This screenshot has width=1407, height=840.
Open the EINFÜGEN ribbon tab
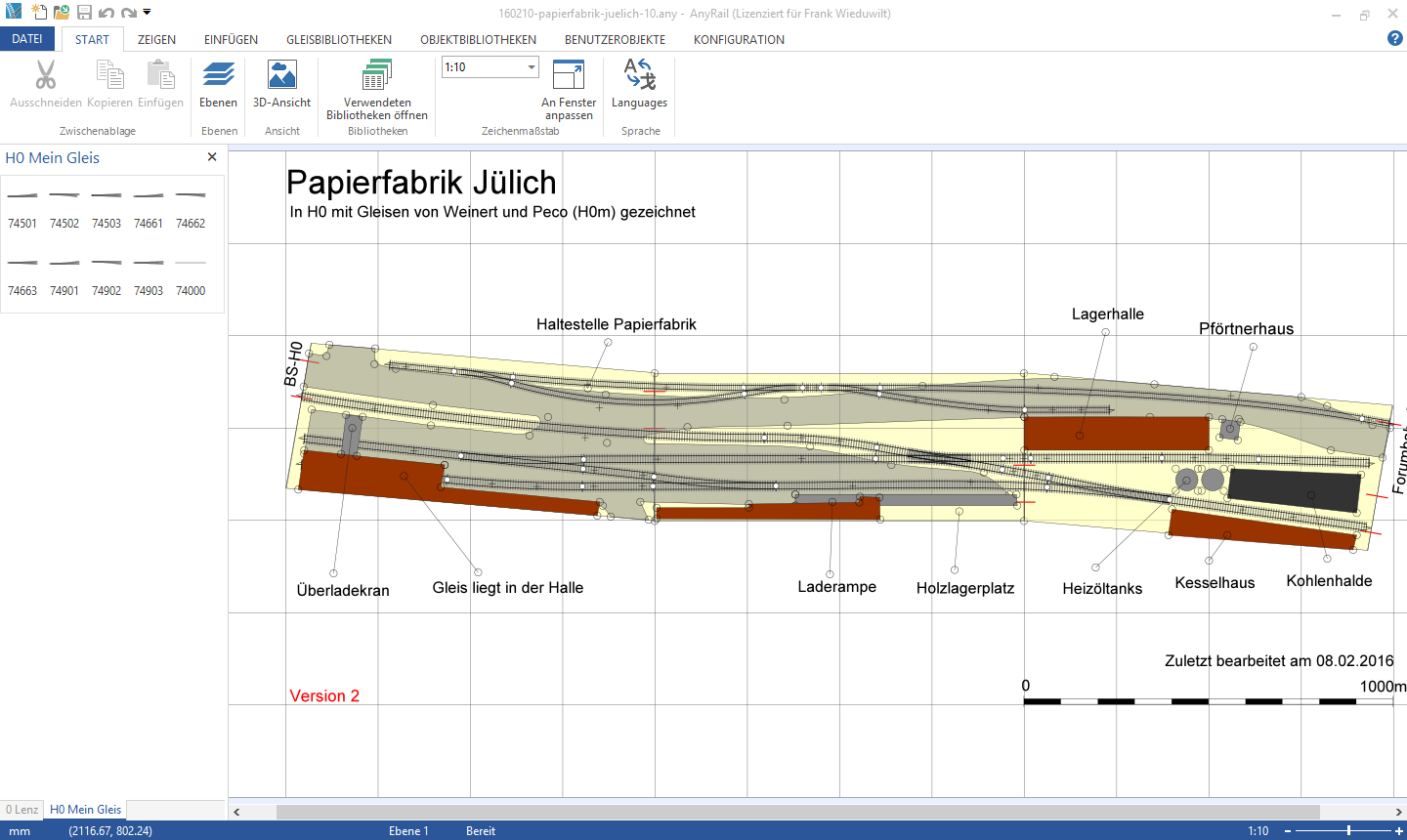tap(231, 40)
